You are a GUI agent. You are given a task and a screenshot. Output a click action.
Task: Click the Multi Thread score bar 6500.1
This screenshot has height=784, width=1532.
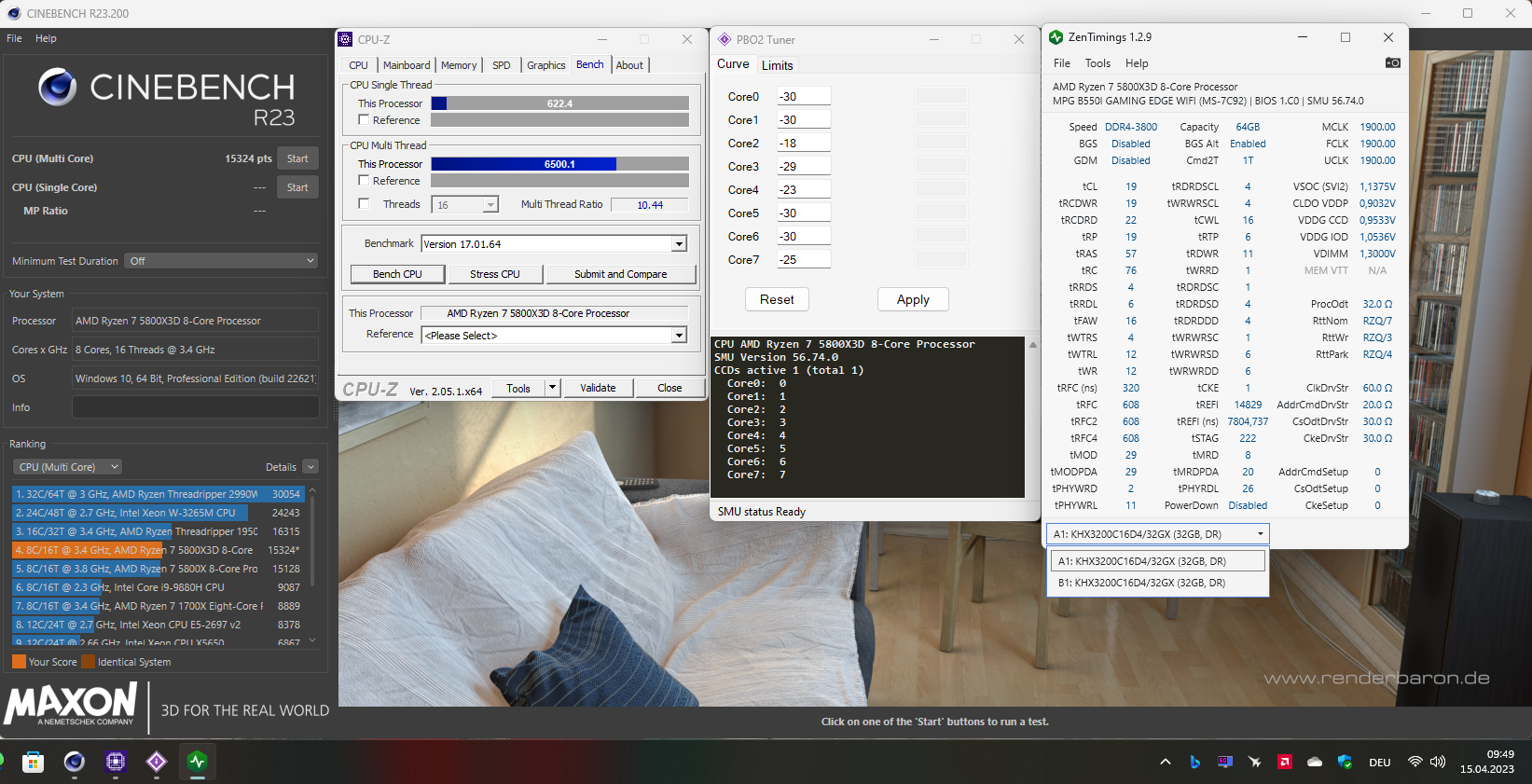[x=559, y=164]
